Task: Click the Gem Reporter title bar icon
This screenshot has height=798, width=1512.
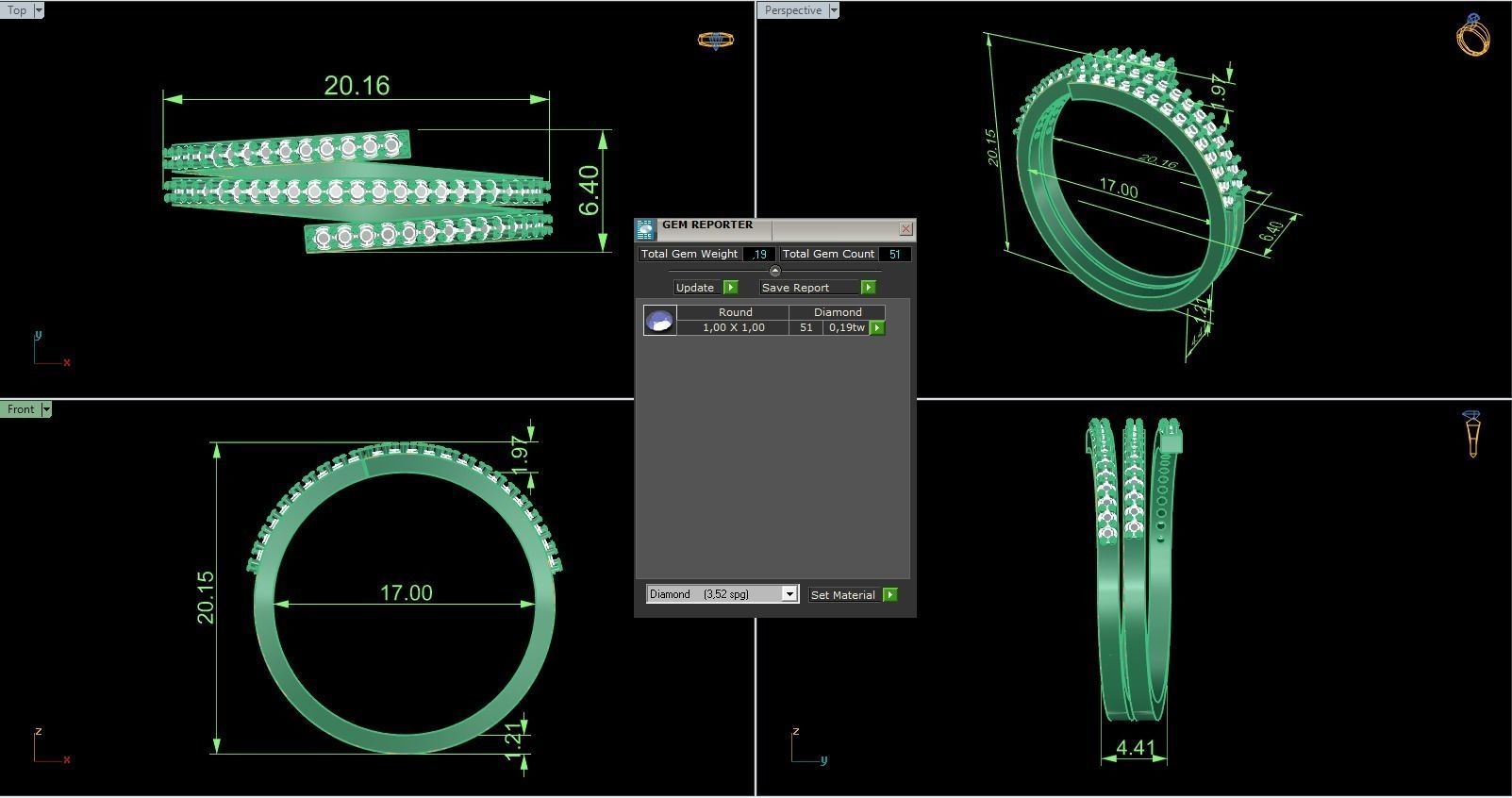Action: pos(645,229)
